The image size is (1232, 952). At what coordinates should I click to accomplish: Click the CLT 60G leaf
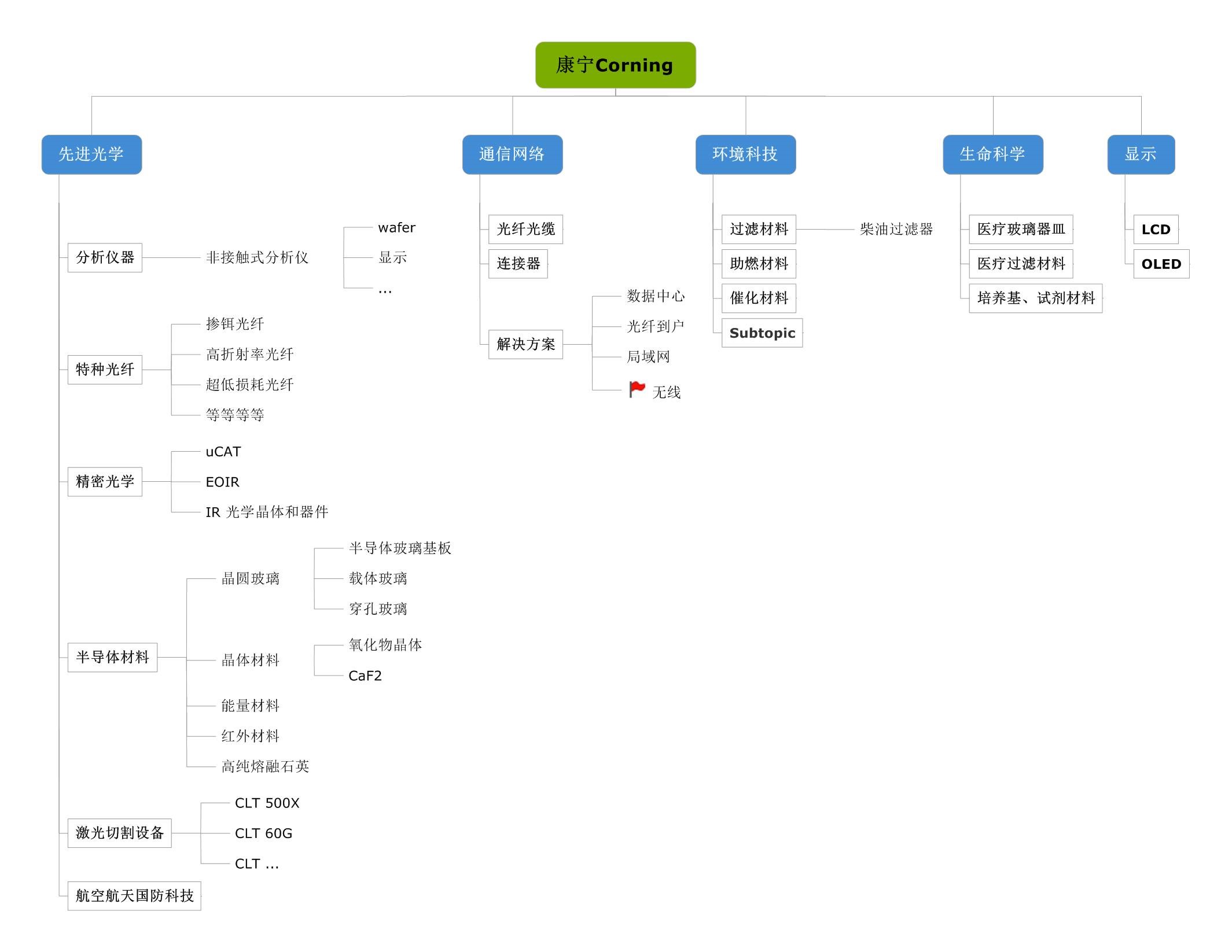(x=263, y=833)
